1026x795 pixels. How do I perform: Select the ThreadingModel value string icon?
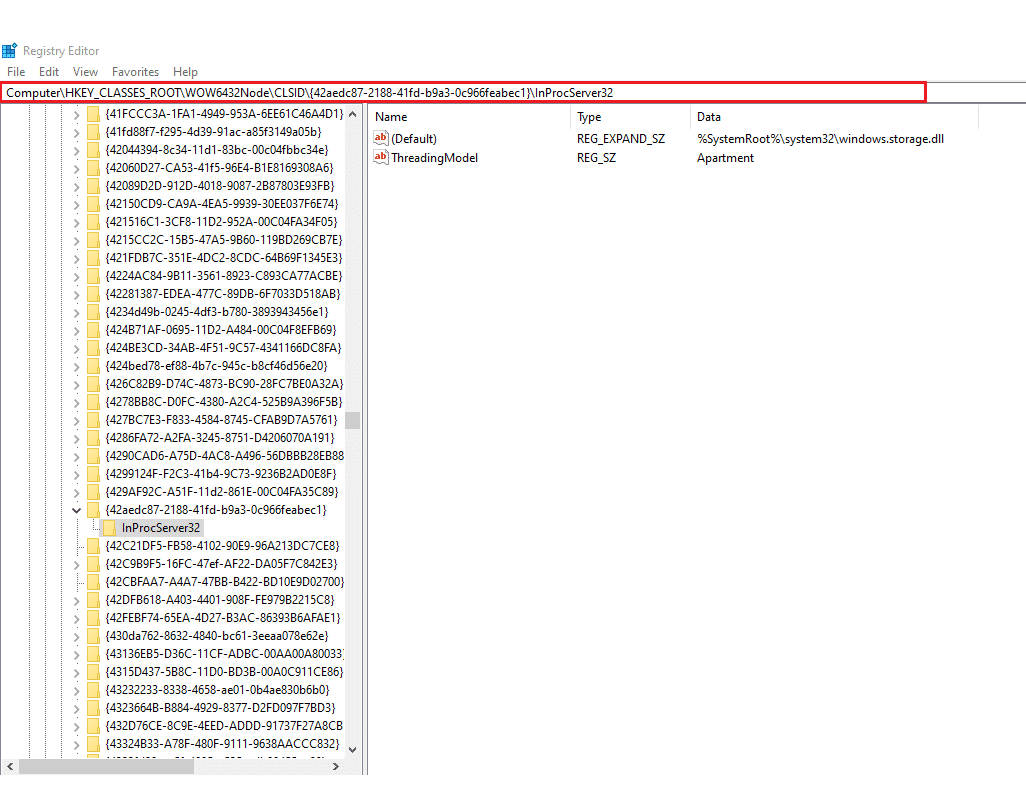click(381, 157)
